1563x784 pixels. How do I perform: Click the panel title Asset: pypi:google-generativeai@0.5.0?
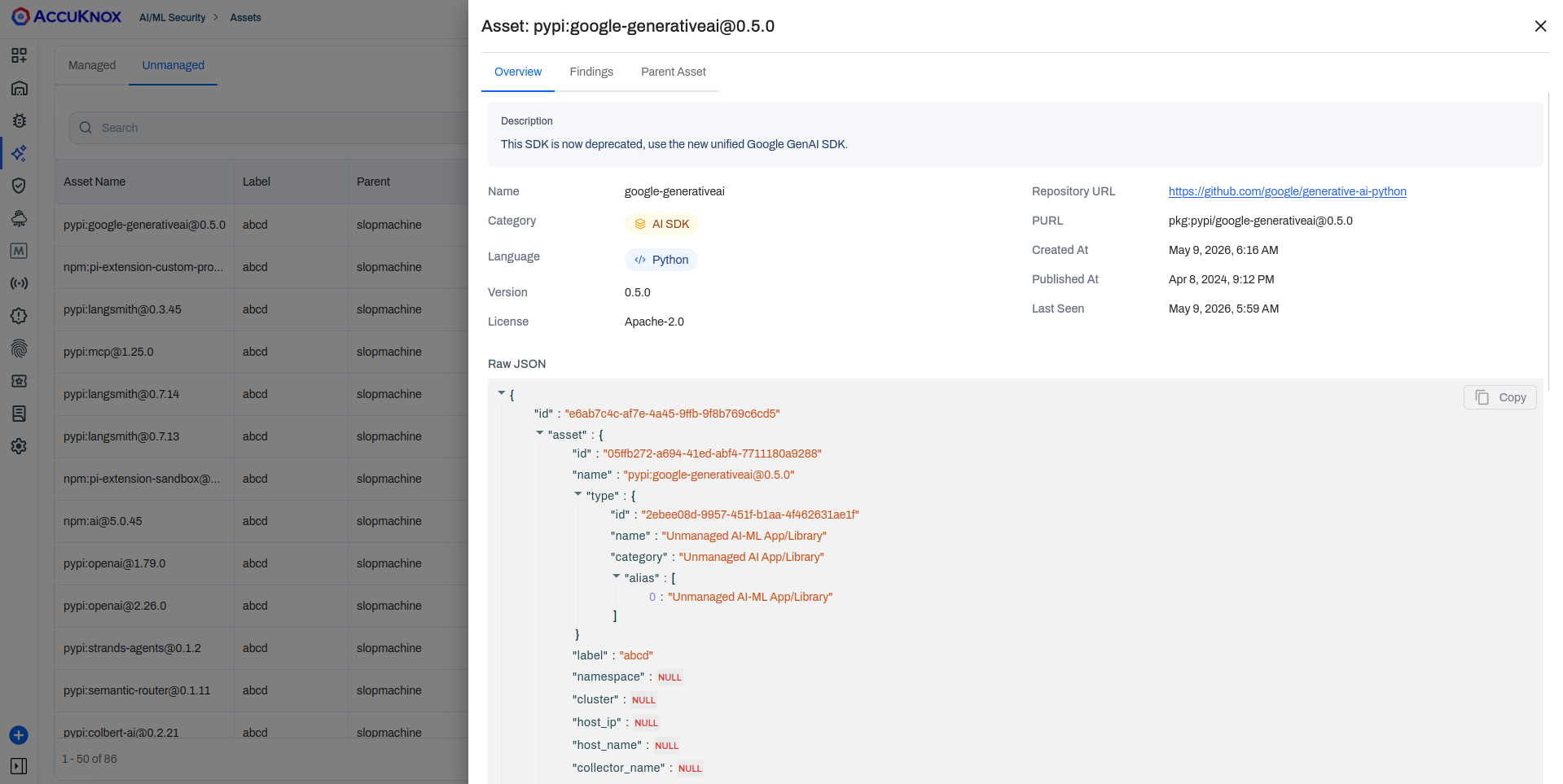[628, 26]
